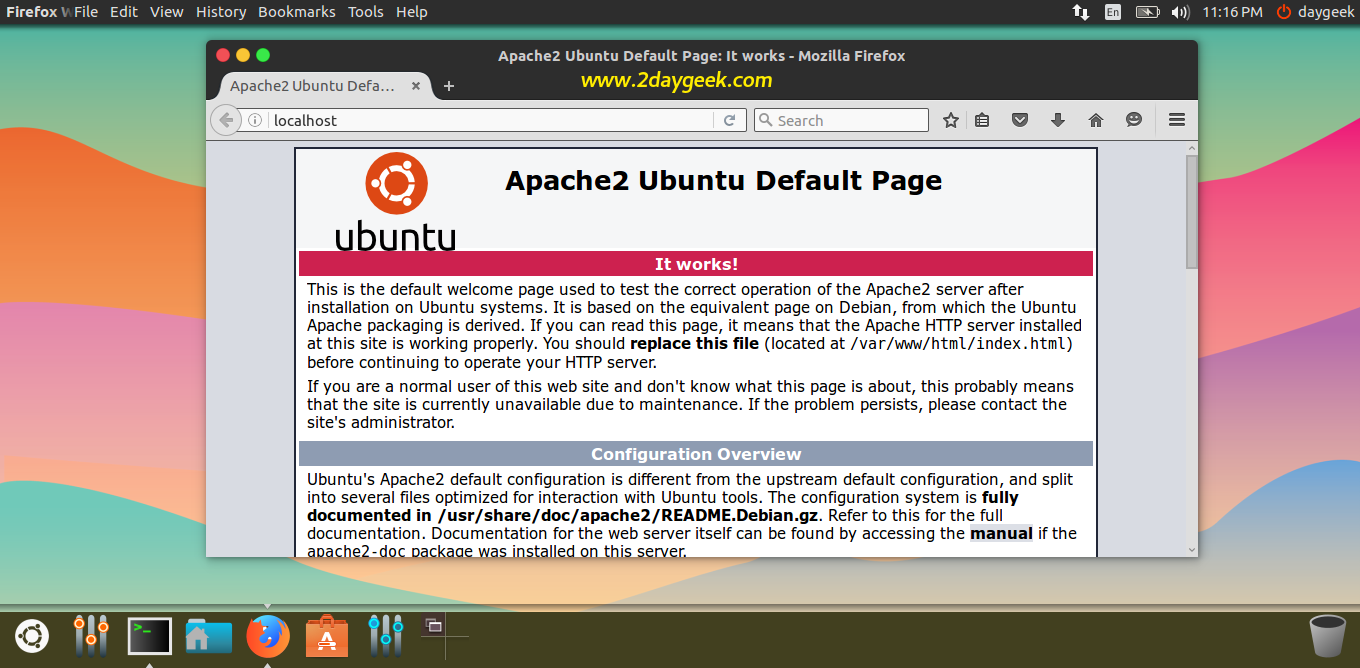Follow the manual link
1360x668 pixels.
click(x=1001, y=533)
